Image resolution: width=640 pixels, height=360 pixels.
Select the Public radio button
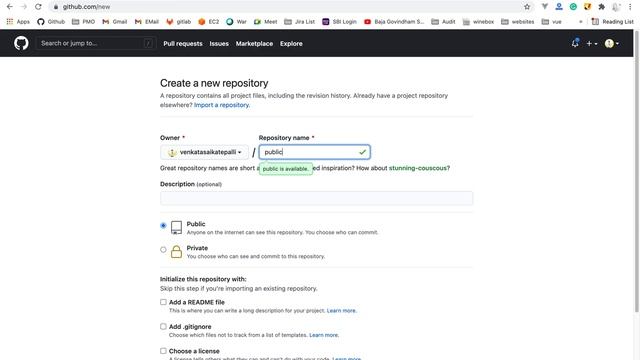(163, 225)
